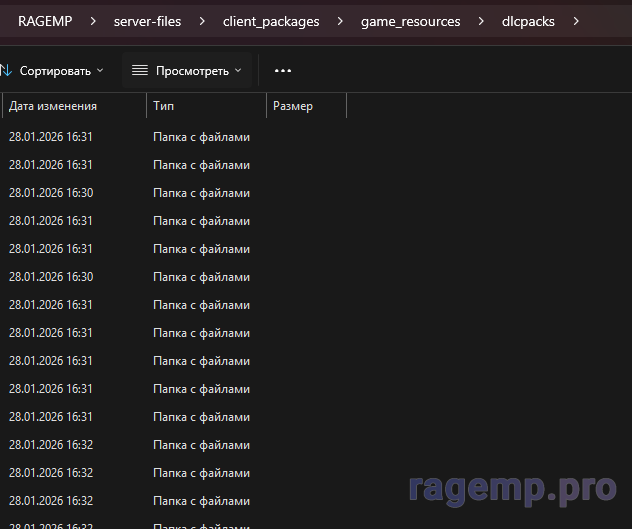Open the dropdown arrow next to Просмотреть
The width and height of the screenshot is (632, 529).
(238, 71)
